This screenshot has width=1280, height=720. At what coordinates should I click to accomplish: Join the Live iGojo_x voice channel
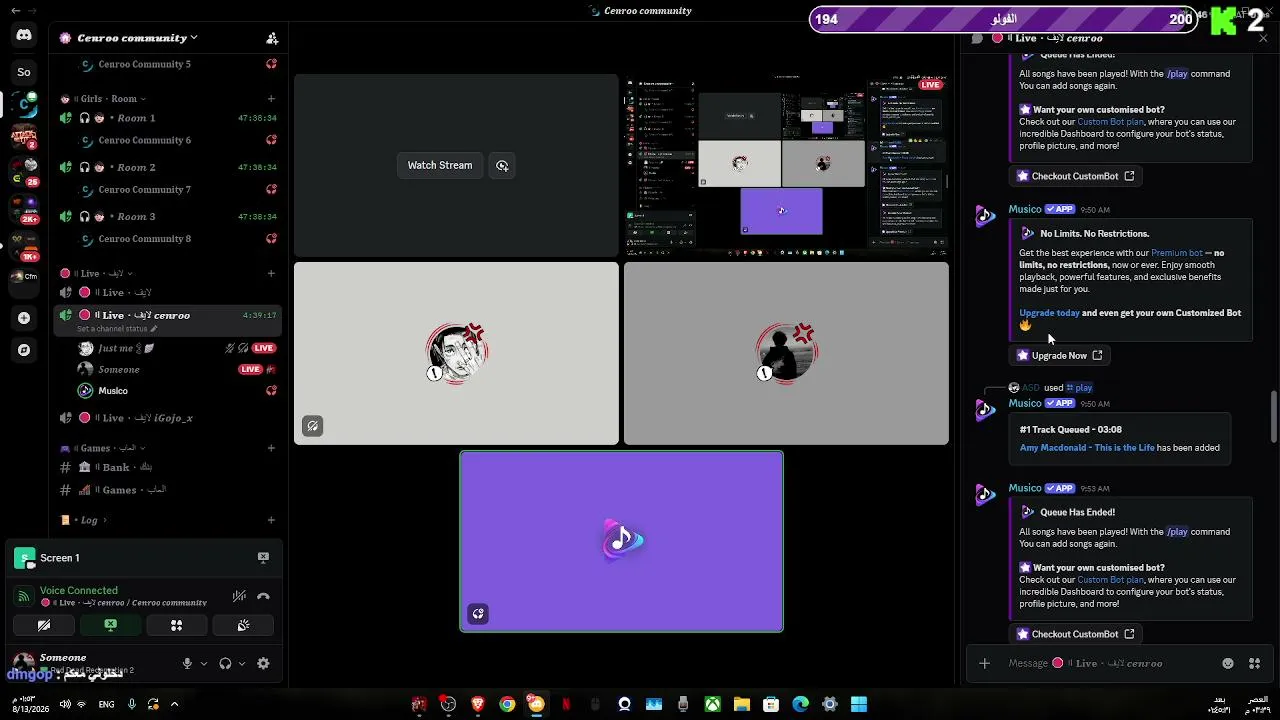[168, 418]
